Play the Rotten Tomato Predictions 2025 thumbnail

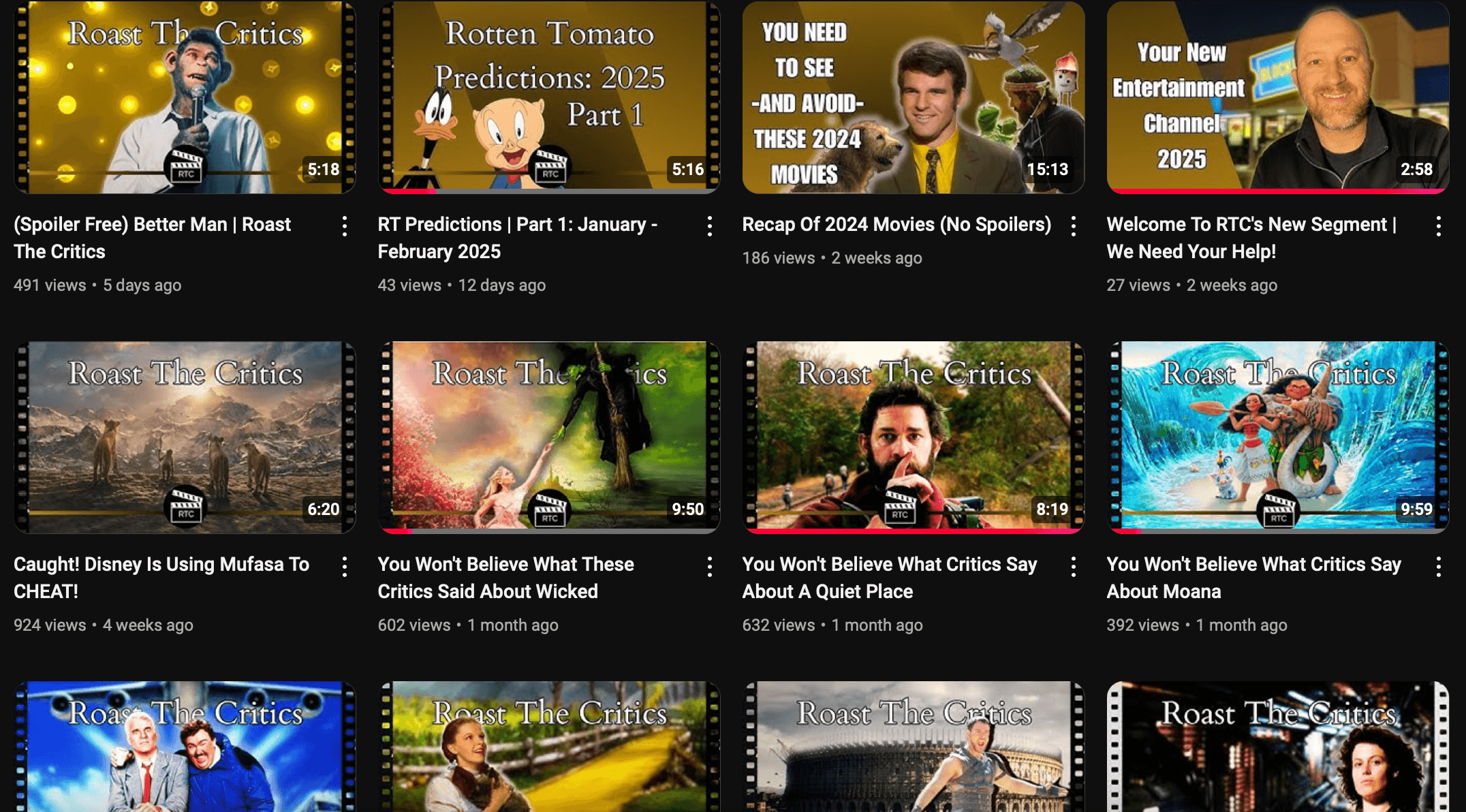pos(548,97)
